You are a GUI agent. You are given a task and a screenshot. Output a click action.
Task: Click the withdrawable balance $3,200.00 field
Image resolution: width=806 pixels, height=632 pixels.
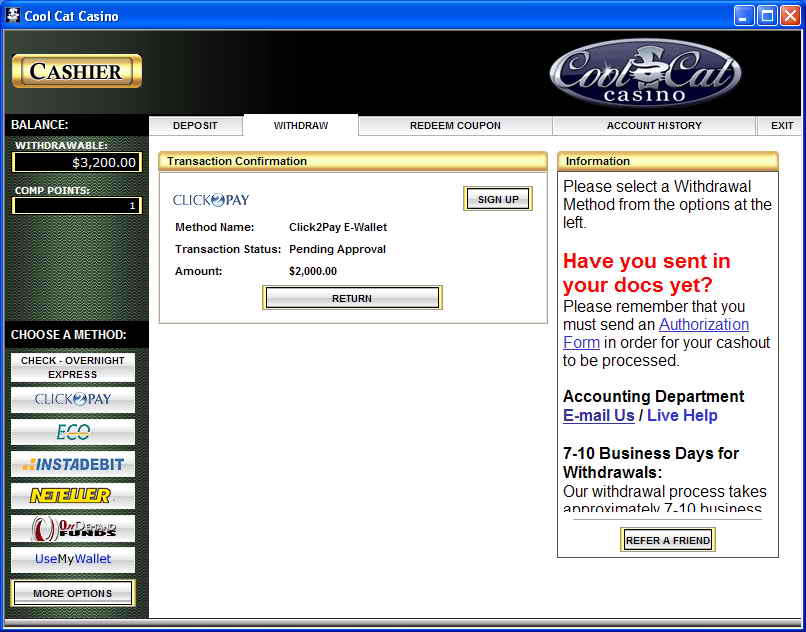point(77,162)
